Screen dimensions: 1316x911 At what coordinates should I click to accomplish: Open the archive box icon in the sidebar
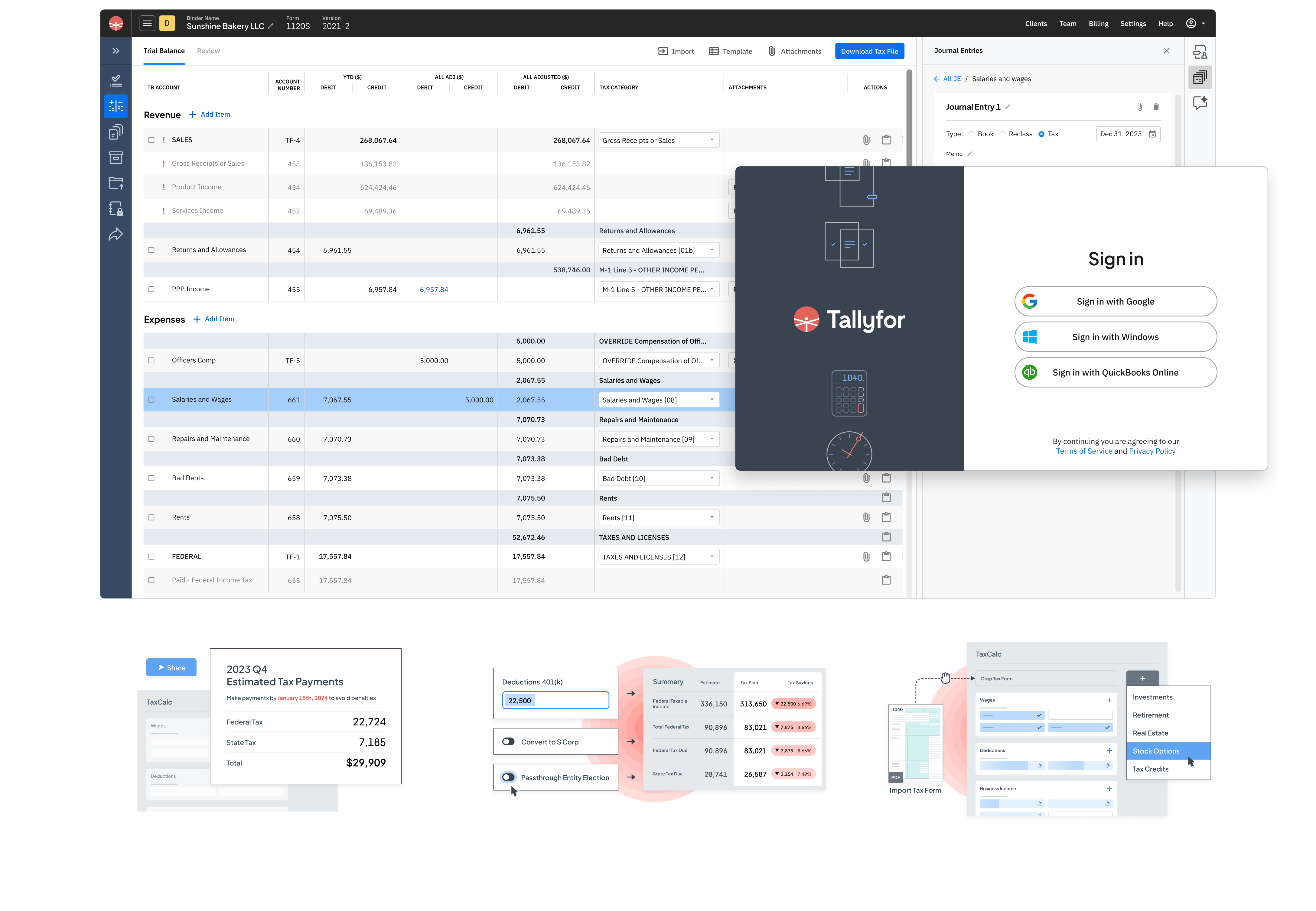pyautogui.click(x=116, y=157)
